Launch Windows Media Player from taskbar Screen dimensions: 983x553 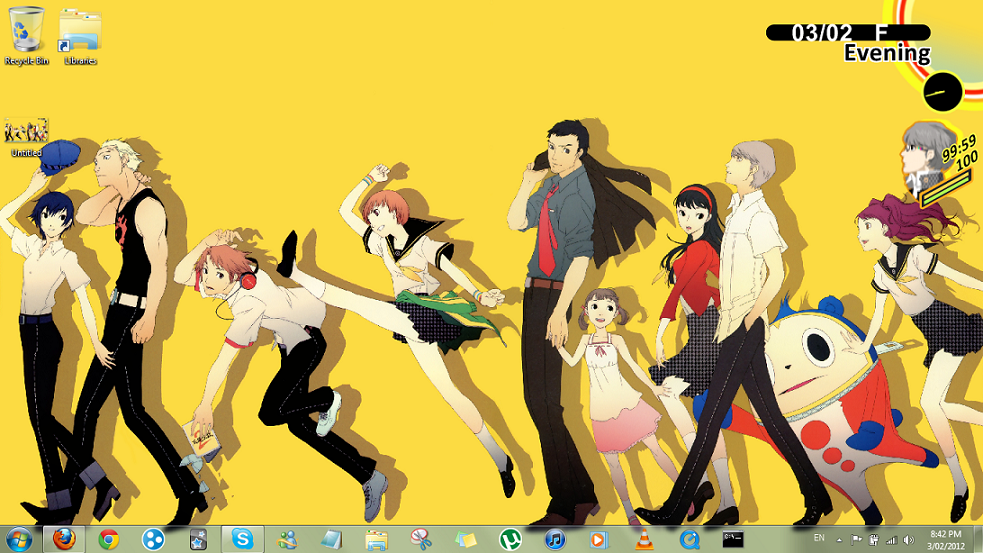coord(599,539)
